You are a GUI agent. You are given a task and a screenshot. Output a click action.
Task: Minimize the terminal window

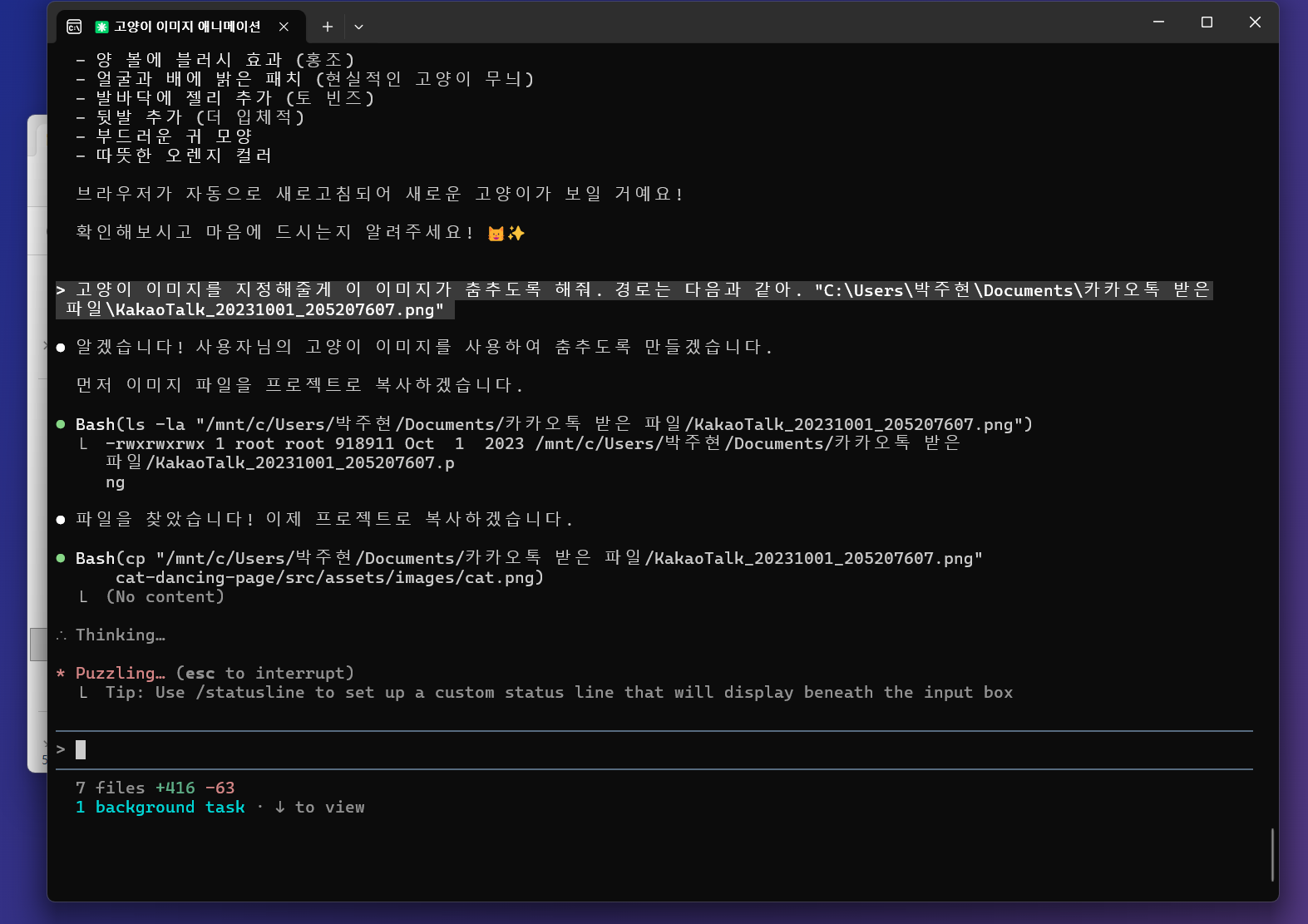[1158, 22]
